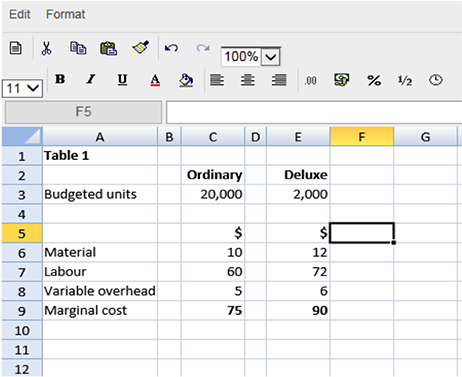Align text right
The width and height of the screenshot is (462, 377).
click(279, 80)
